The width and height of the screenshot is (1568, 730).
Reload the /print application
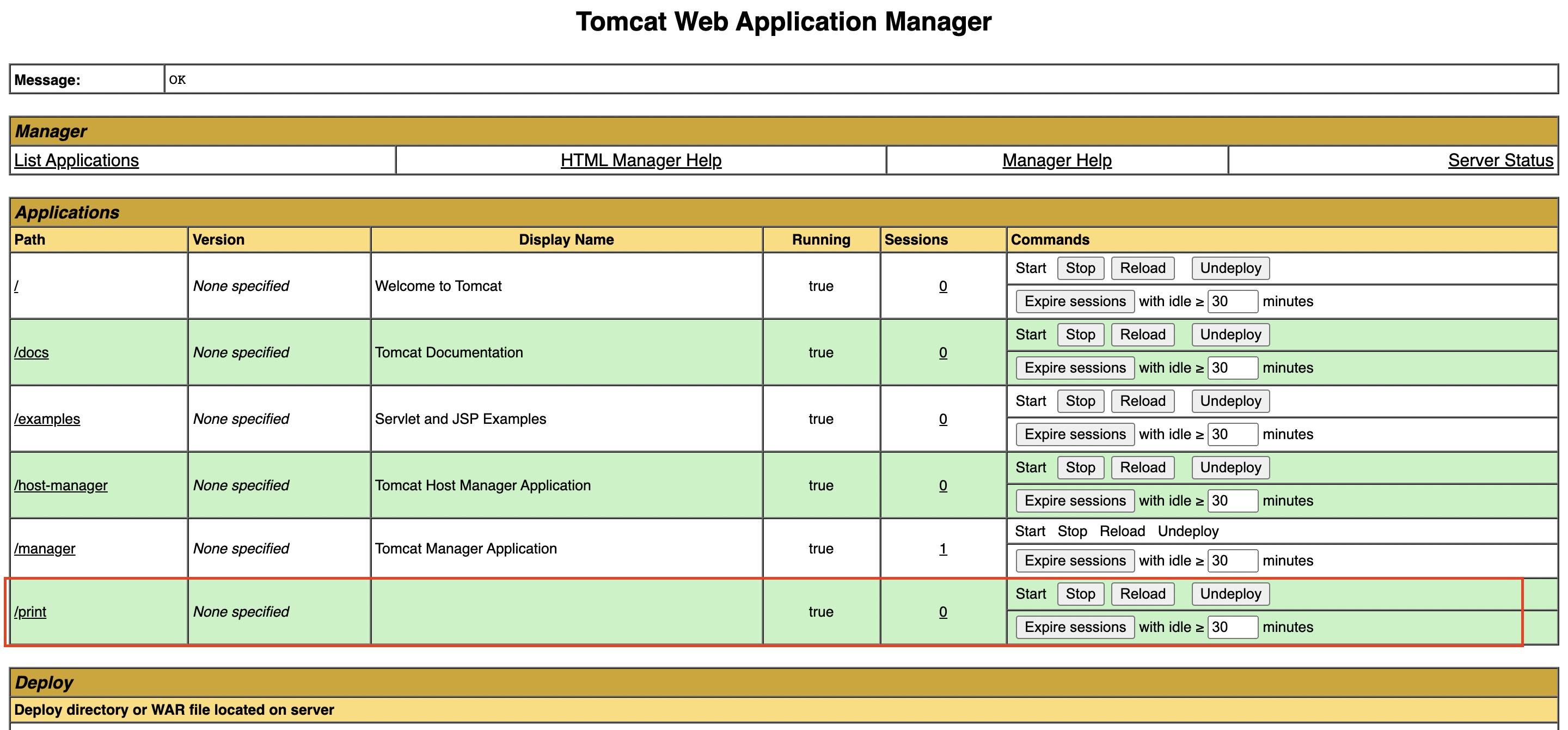click(x=1143, y=594)
